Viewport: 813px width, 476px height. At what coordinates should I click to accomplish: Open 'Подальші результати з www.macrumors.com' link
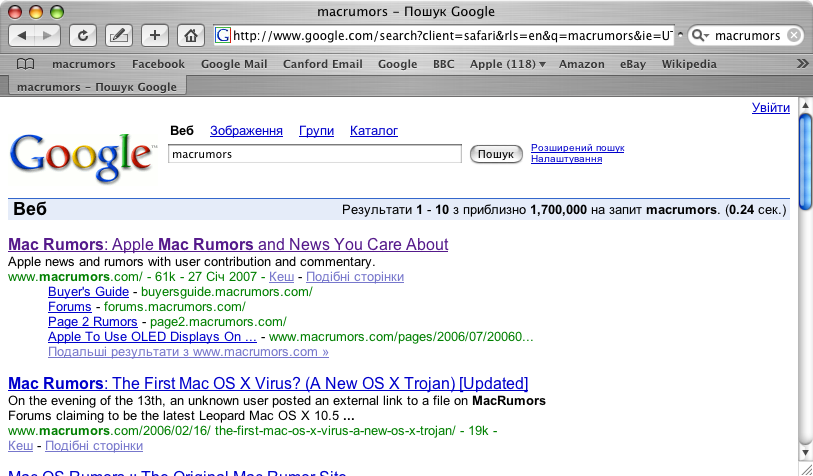(188, 352)
